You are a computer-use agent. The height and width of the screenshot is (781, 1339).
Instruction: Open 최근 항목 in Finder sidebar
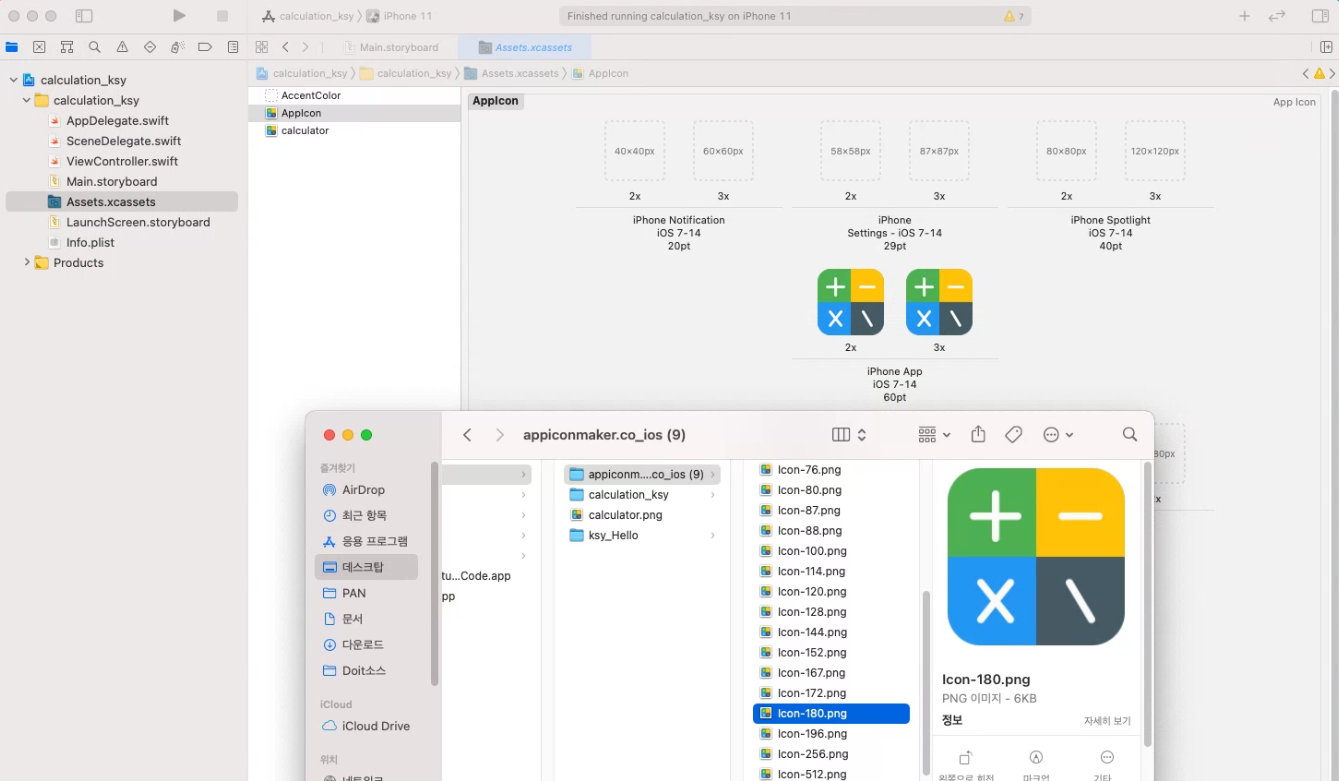click(366, 516)
